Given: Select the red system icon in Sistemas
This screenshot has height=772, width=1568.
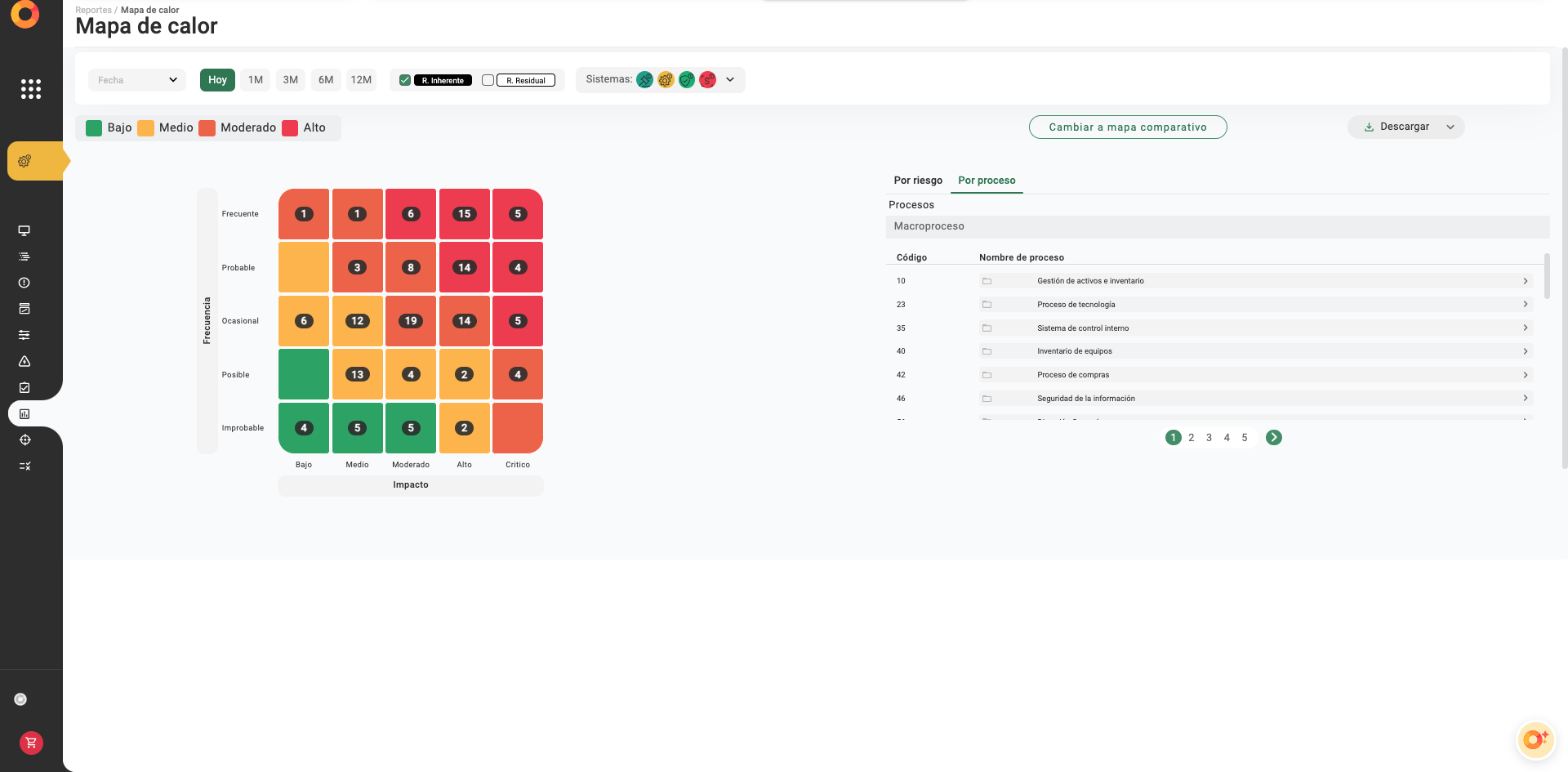Looking at the screenshot, I should tap(707, 80).
